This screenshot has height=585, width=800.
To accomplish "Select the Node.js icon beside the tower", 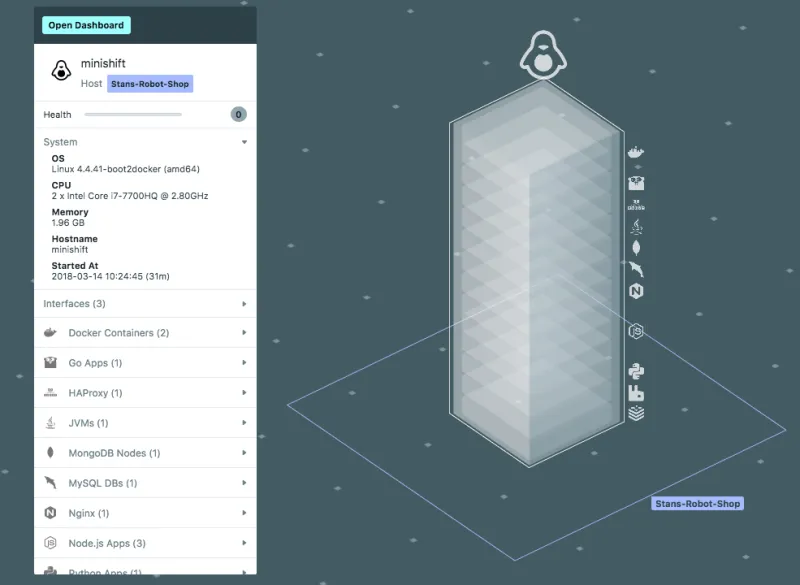I will pos(635,331).
